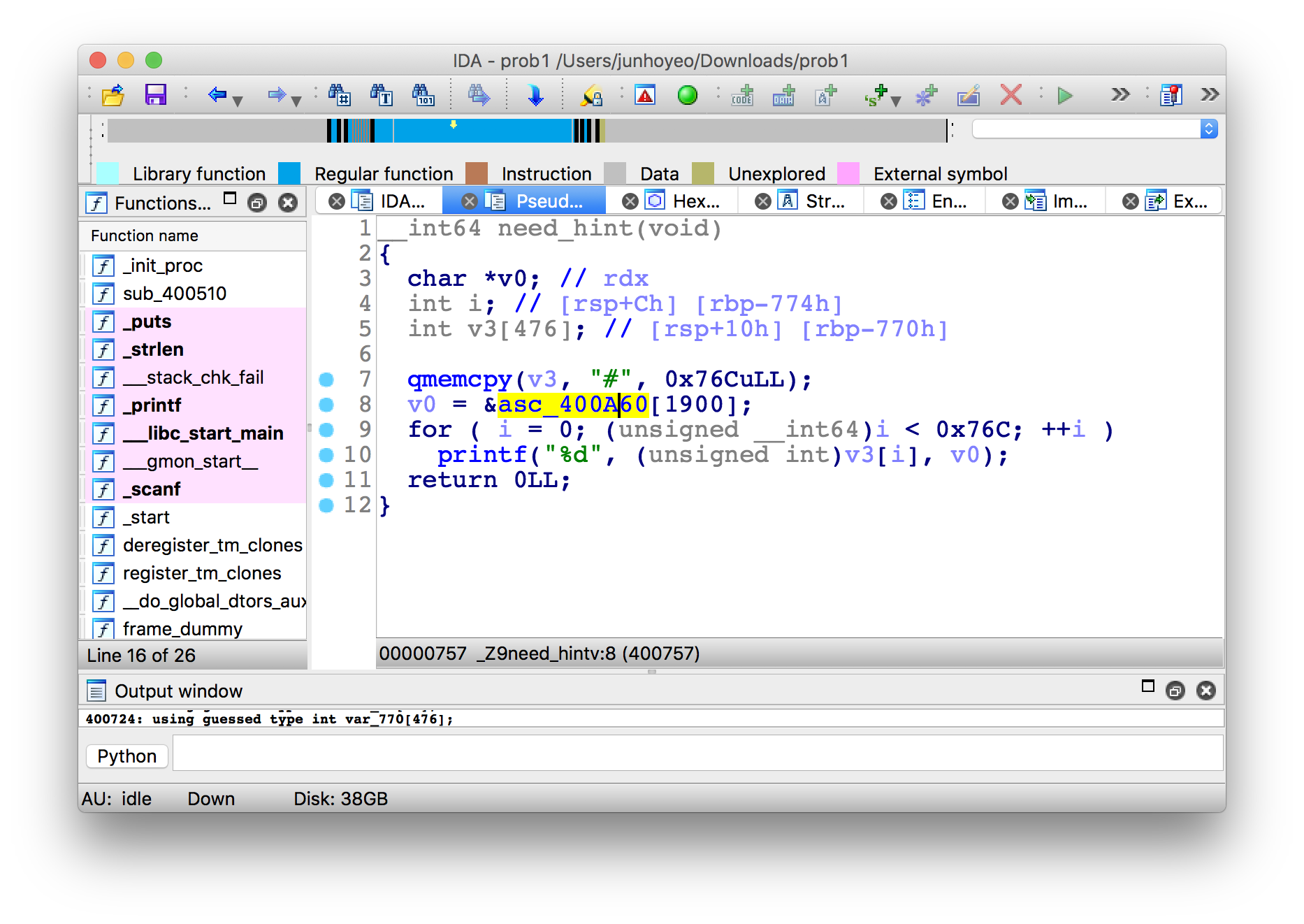
Task: Click the binoculars search immediate value icon
Action: (x=340, y=95)
